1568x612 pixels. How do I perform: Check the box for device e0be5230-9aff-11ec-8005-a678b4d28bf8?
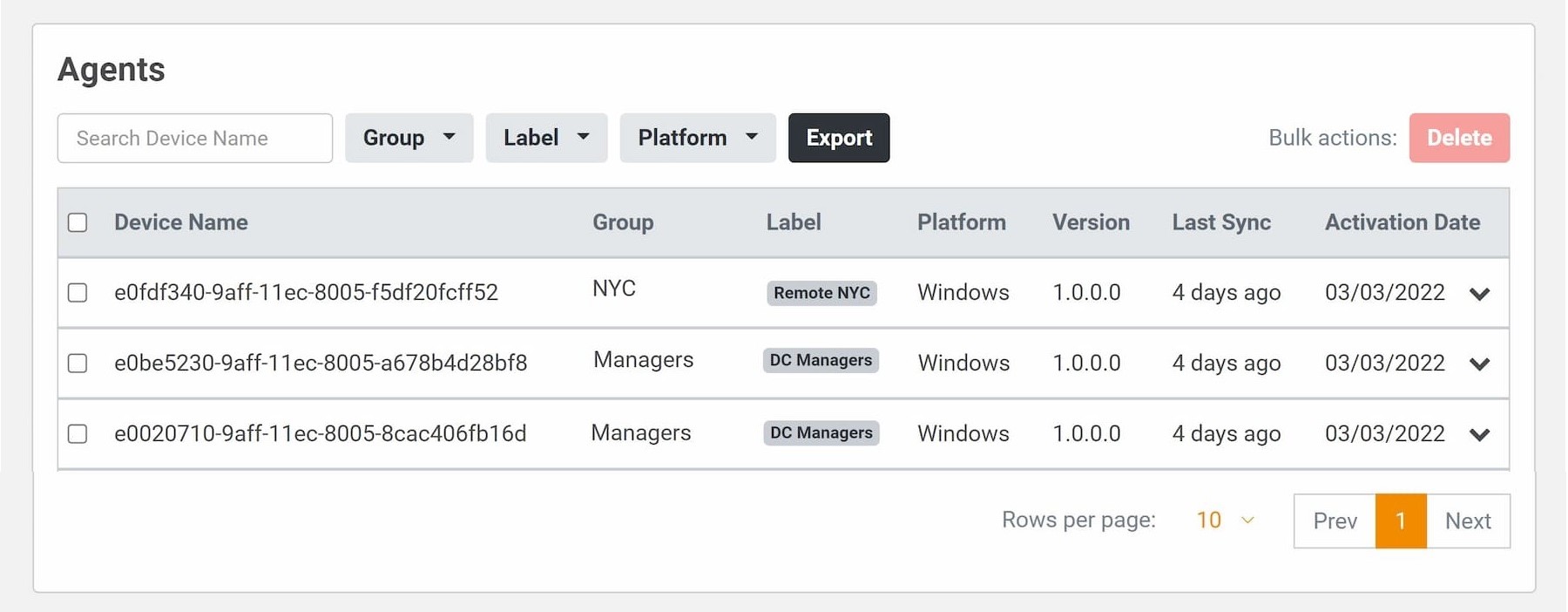click(78, 363)
